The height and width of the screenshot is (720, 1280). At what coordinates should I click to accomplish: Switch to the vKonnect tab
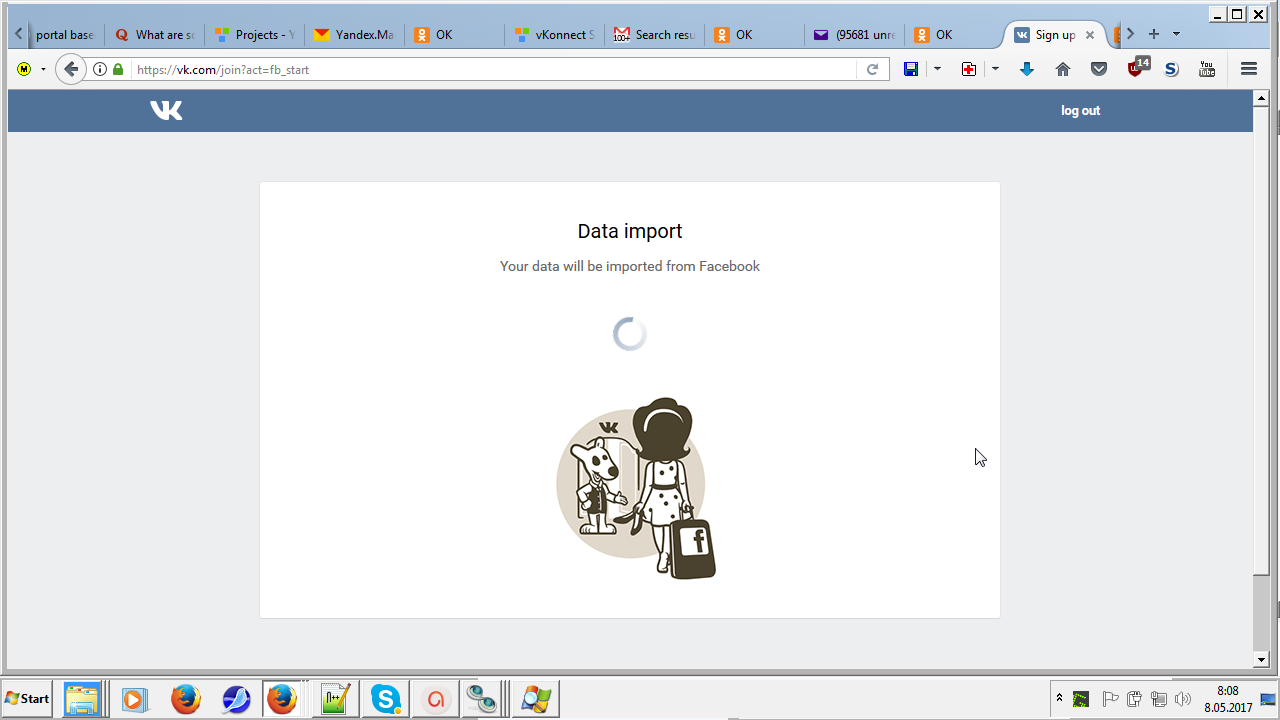(554, 35)
